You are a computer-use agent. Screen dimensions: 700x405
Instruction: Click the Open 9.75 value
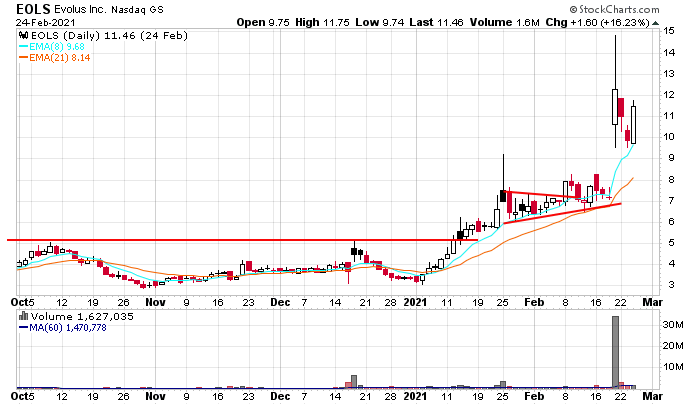(263, 22)
